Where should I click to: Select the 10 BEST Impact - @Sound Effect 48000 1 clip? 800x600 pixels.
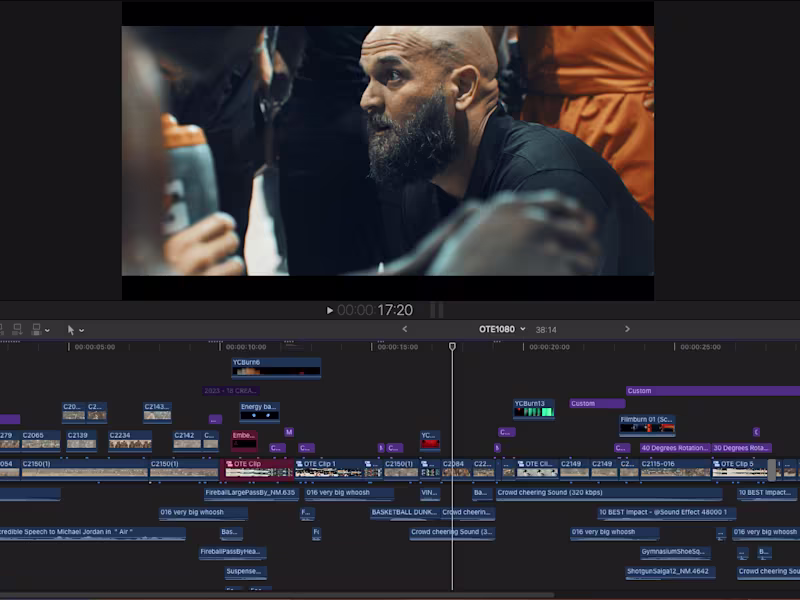[666, 513]
